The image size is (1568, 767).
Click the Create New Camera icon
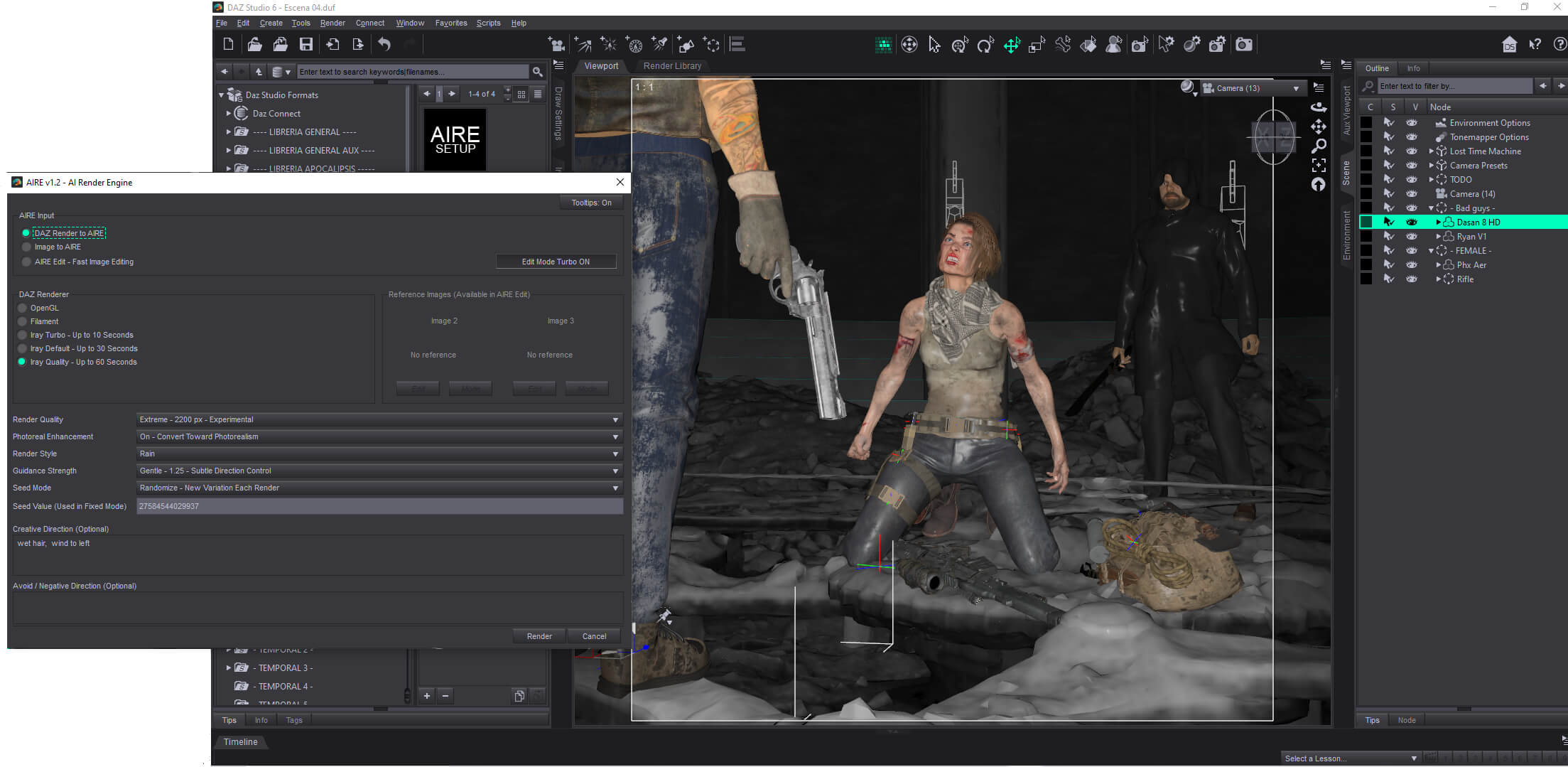coord(558,45)
